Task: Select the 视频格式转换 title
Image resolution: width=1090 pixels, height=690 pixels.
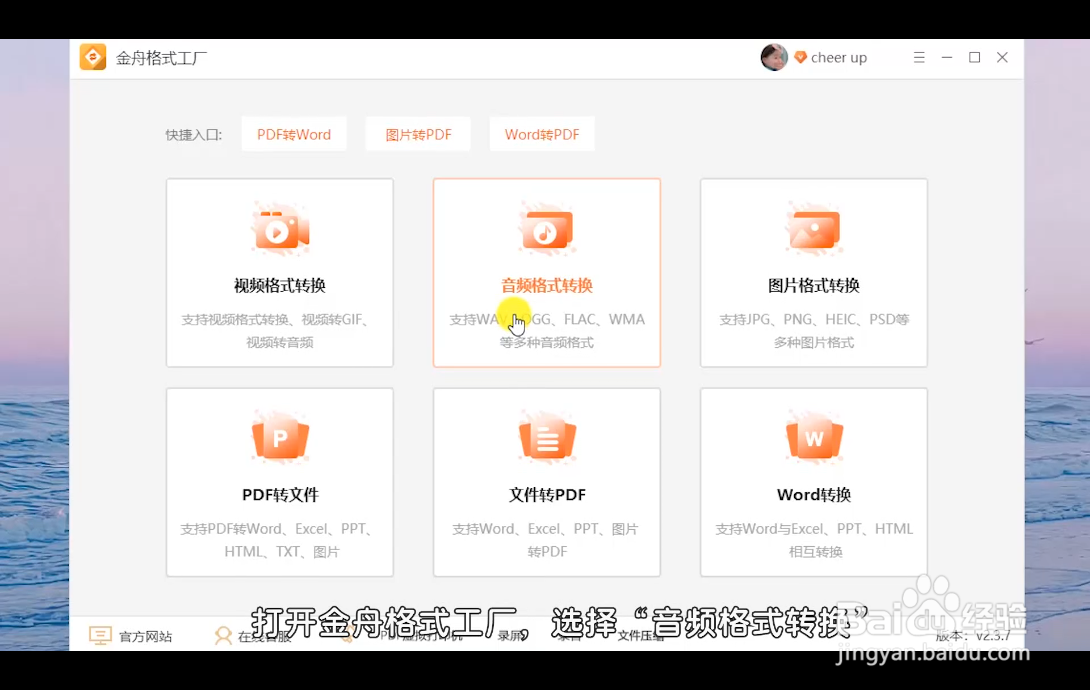Action: (x=280, y=285)
